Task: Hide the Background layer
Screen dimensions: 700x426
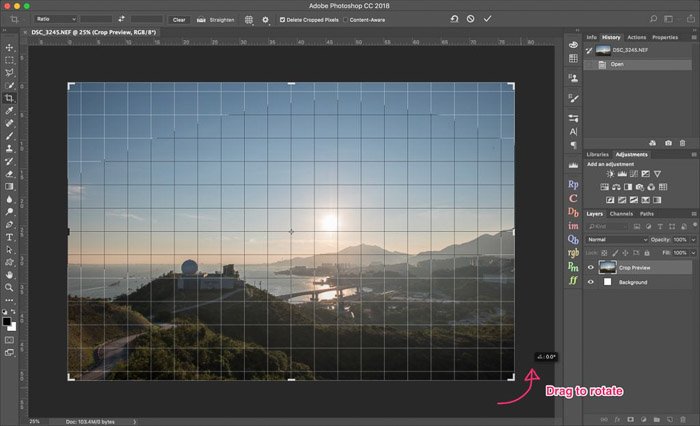Action: click(590, 283)
